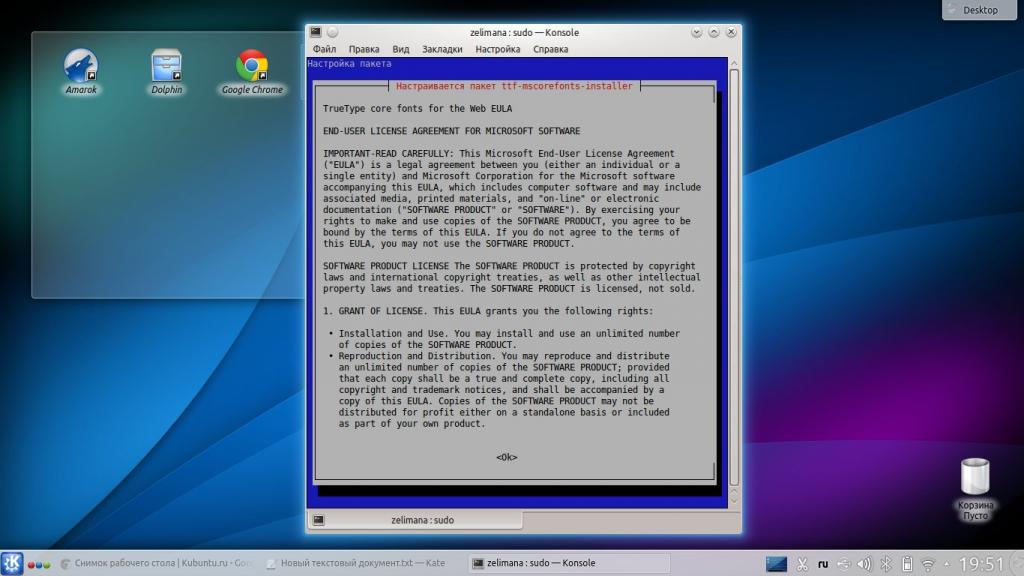Minimize the Konsole window
Image resolution: width=1024 pixels, height=576 pixels.
point(696,32)
